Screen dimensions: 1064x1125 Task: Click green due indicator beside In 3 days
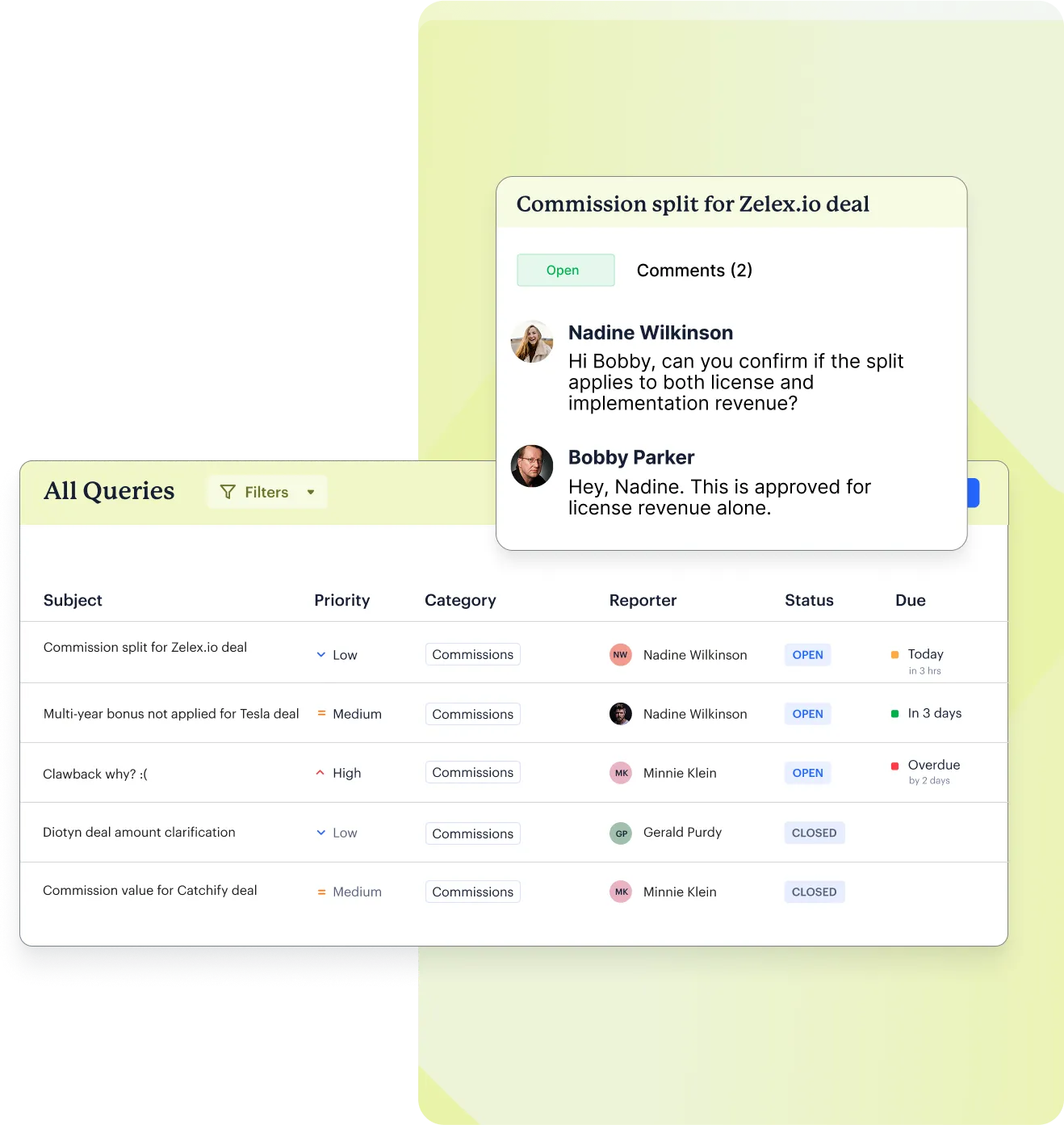[894, 714]
